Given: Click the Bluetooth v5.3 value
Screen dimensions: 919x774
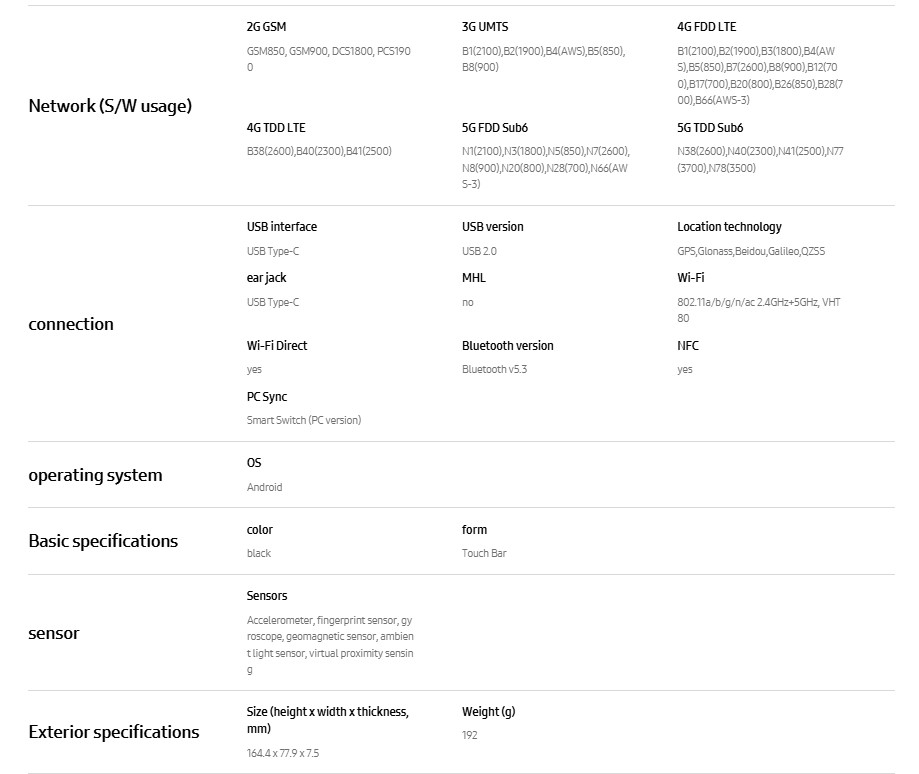Looking at the screenshot, I should pos(494,370).
